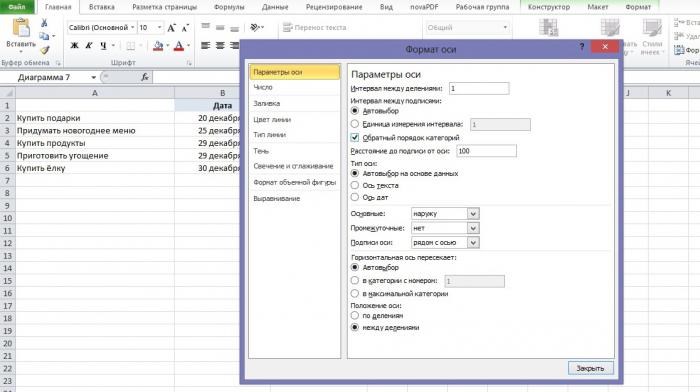700x392 pixels.
Task: Open the Число section in dialog
Action: (x=294, y=87)
